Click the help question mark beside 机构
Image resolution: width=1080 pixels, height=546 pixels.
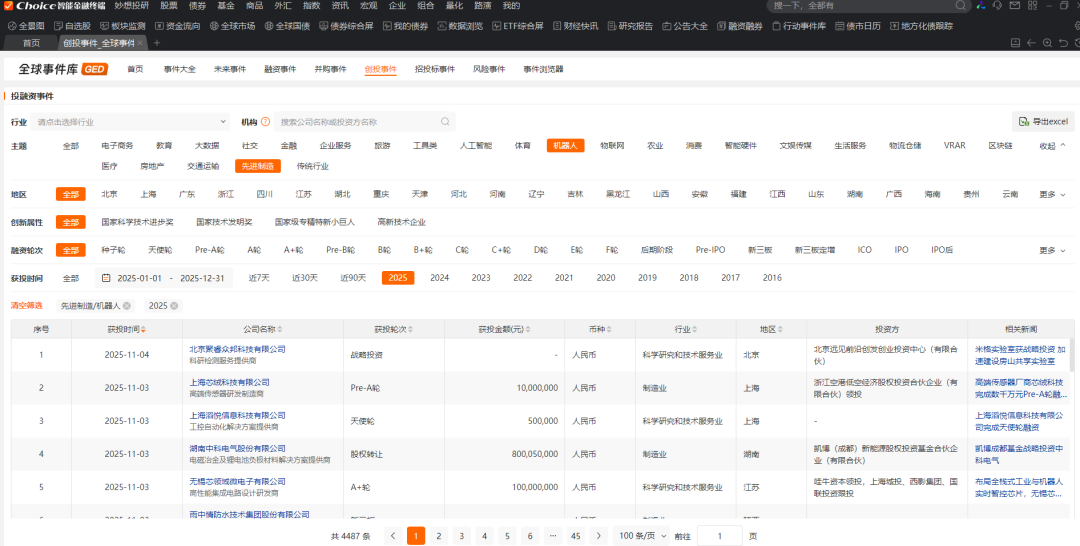265,122
